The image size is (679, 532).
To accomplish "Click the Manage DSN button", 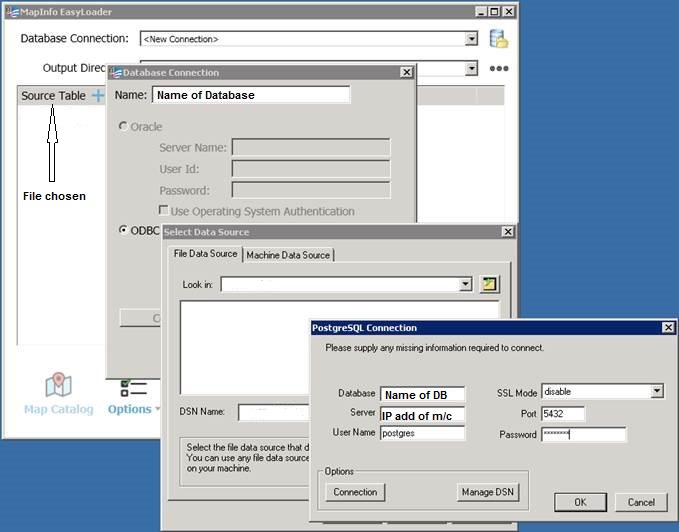I will click(x=488, y=492).
